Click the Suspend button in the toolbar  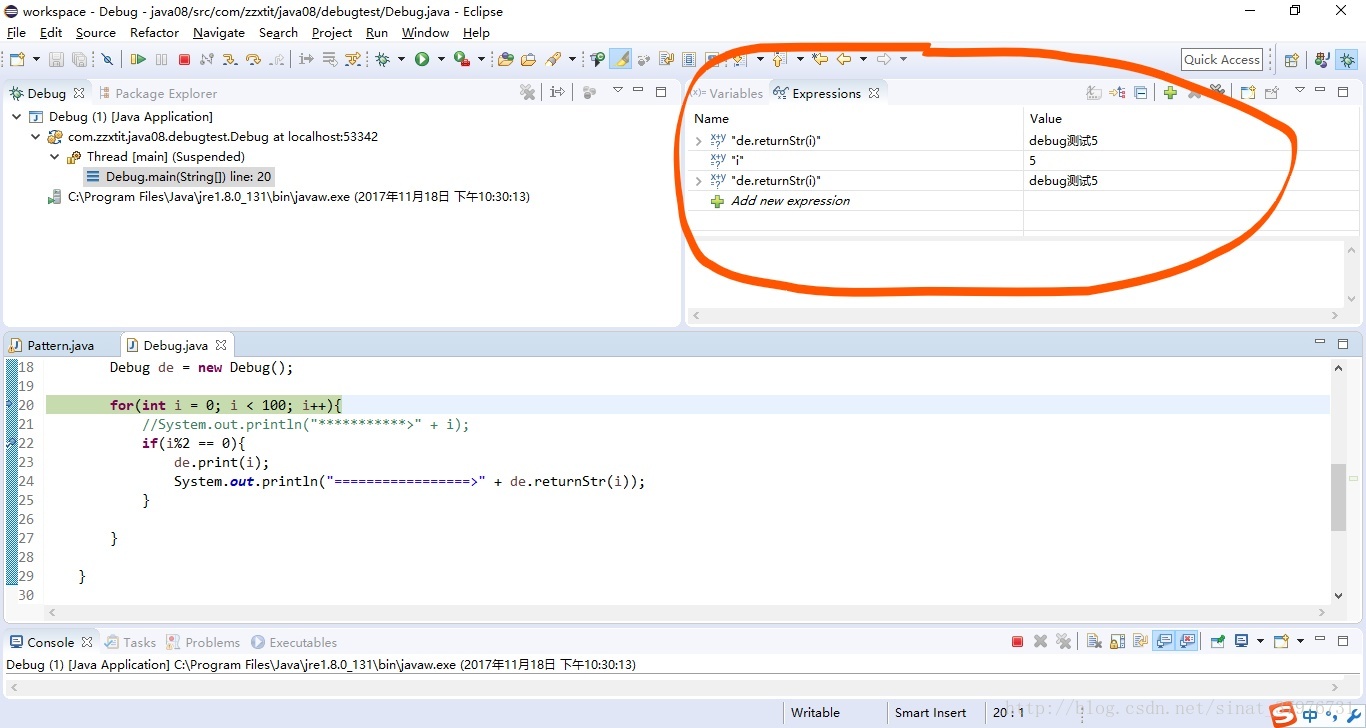coord(161,59)
